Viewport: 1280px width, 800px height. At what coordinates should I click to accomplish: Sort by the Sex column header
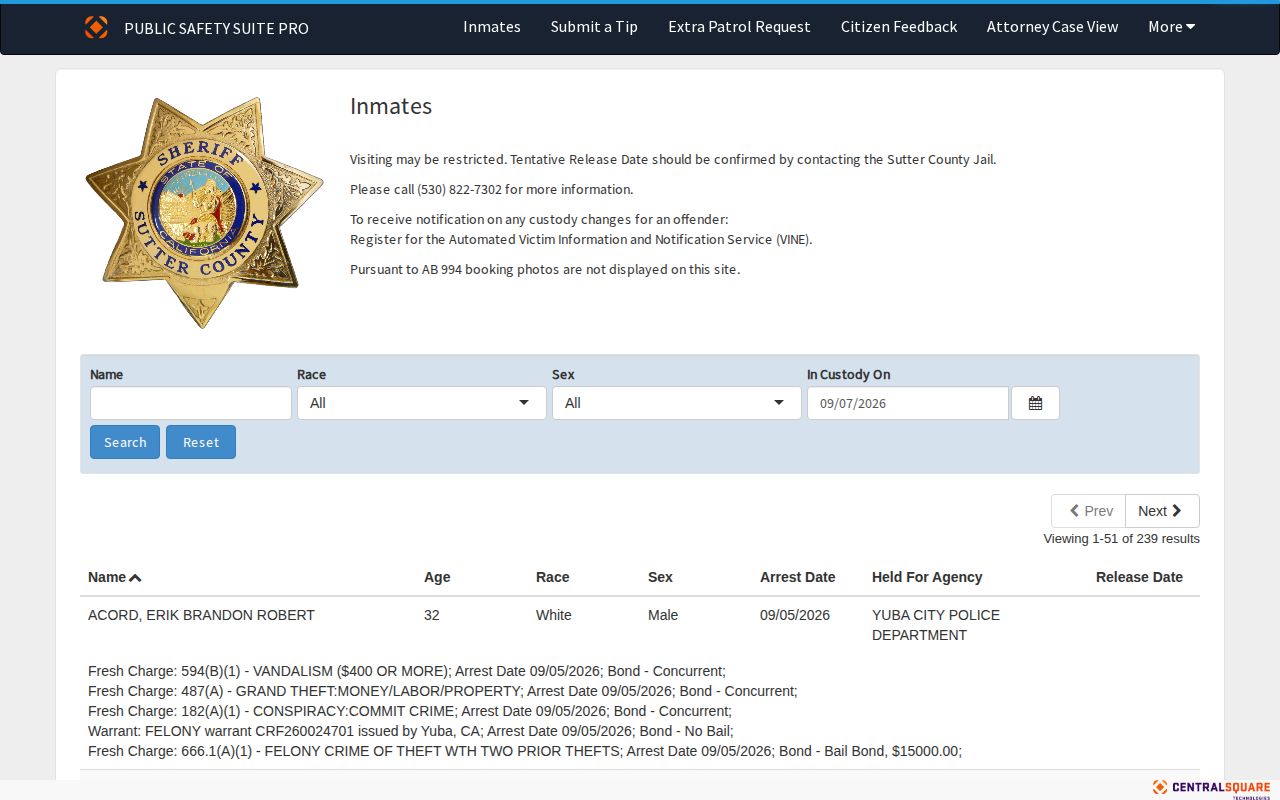tap(660, 577)
